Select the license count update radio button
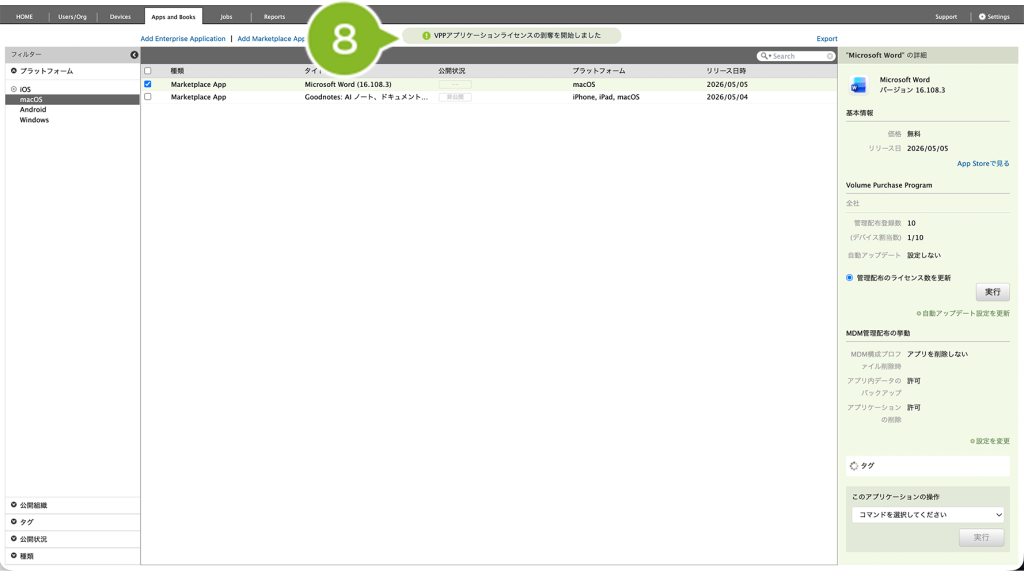 pos(850,278)
